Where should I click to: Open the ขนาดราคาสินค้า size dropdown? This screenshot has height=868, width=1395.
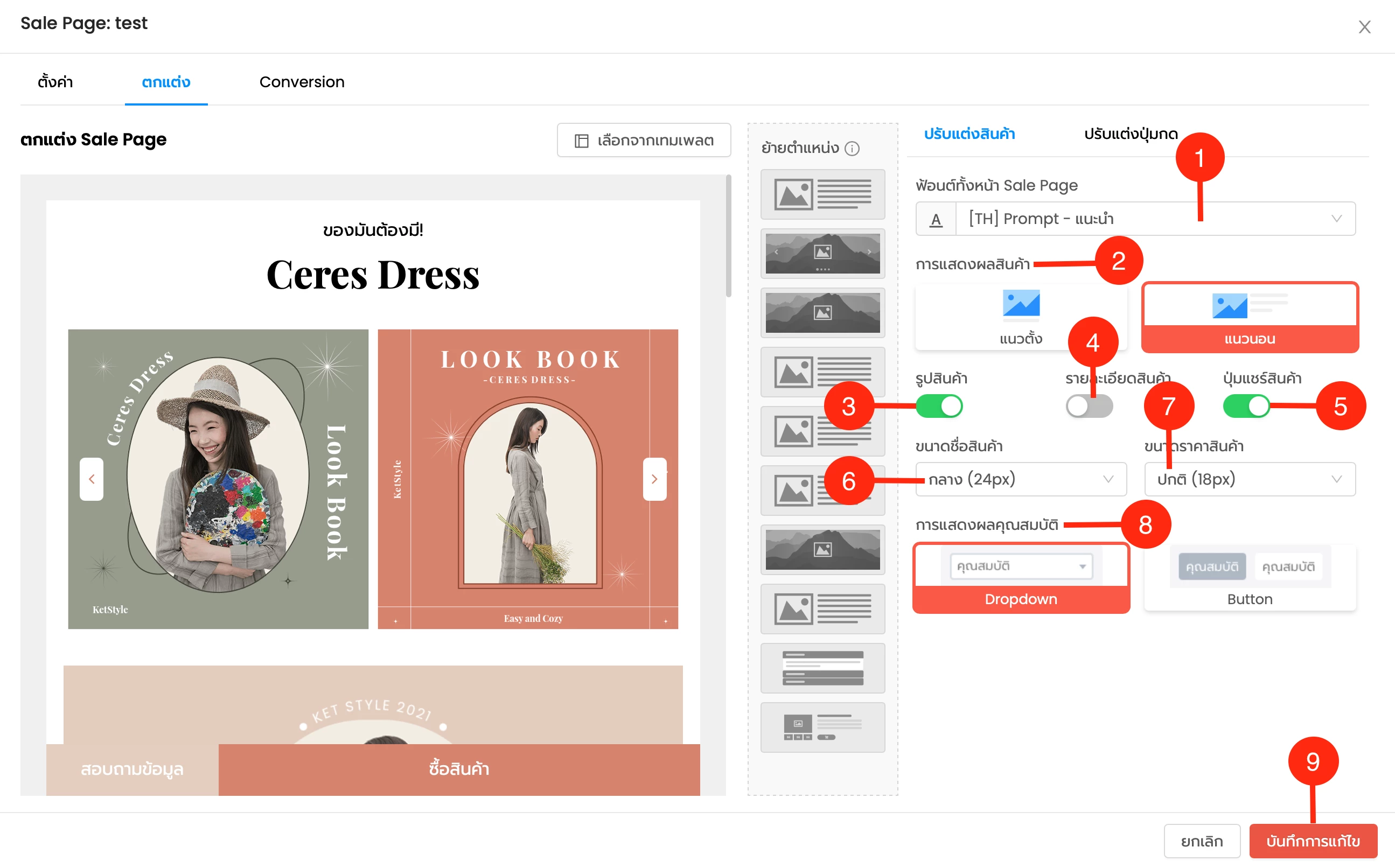tap(1250, 479)
